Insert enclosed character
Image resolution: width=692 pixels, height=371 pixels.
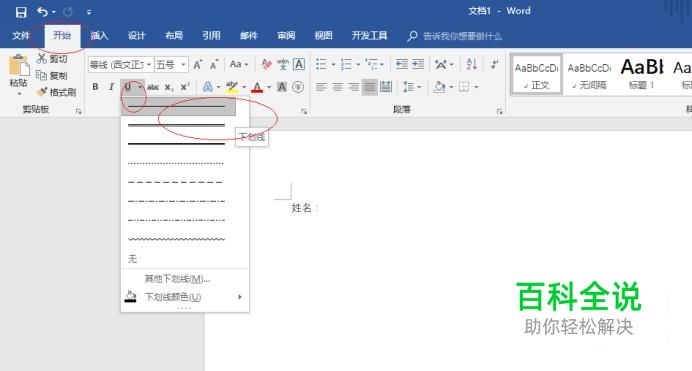click(298, 87)
